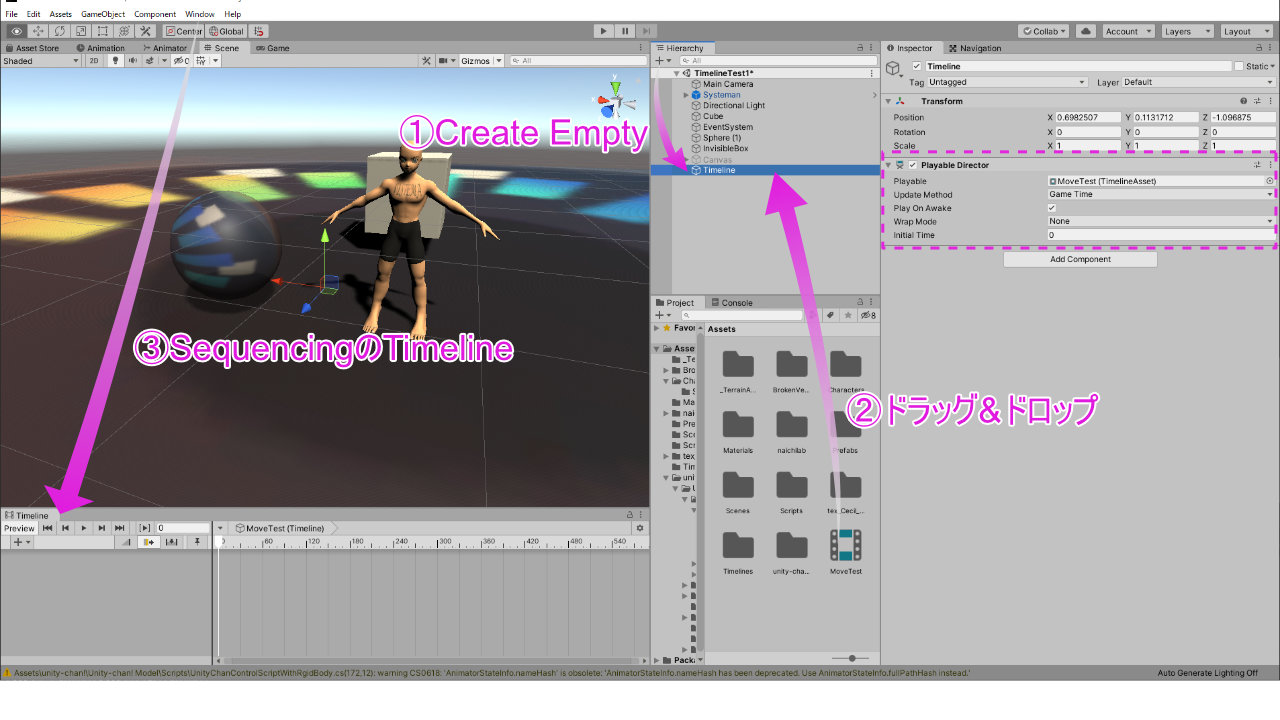Toggle the Timeline object active checkbox
Screen dimensions: 1280x720
pyautogui.click(x=917, y=66)
